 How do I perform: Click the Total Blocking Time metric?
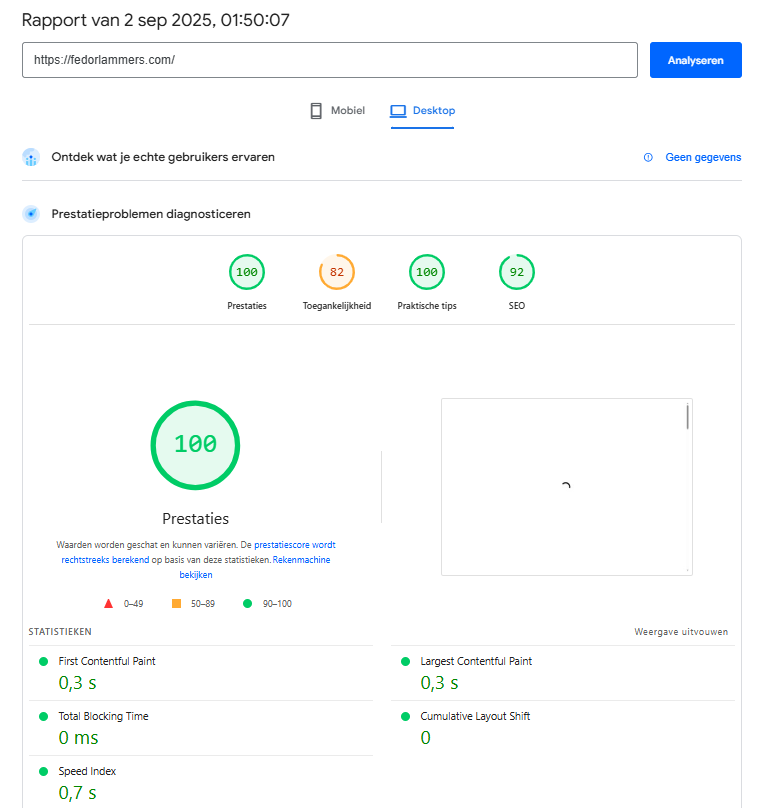pos(103,716)
